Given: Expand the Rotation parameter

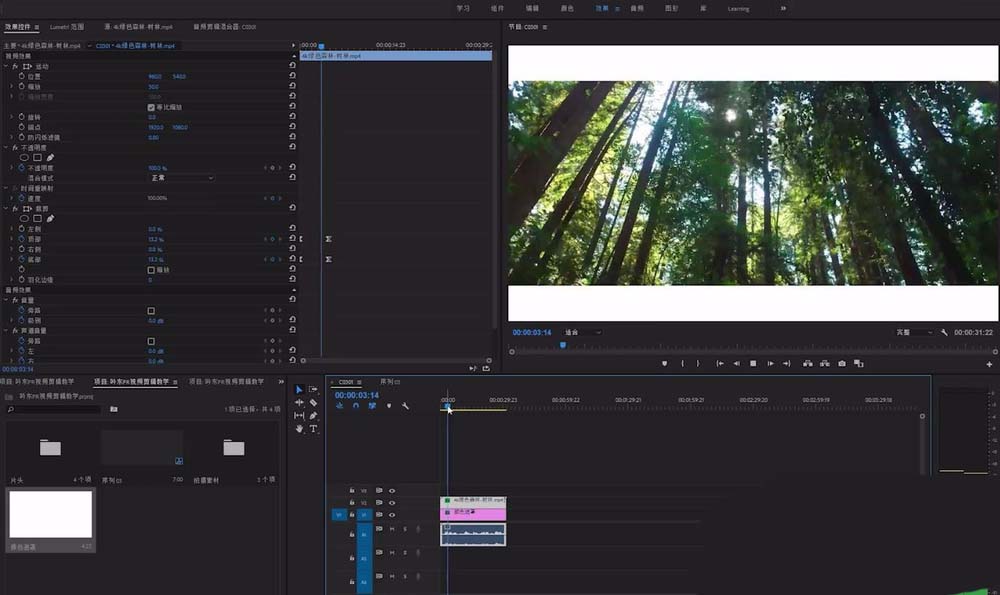Looking at the screenshot, I should (11, 117).
